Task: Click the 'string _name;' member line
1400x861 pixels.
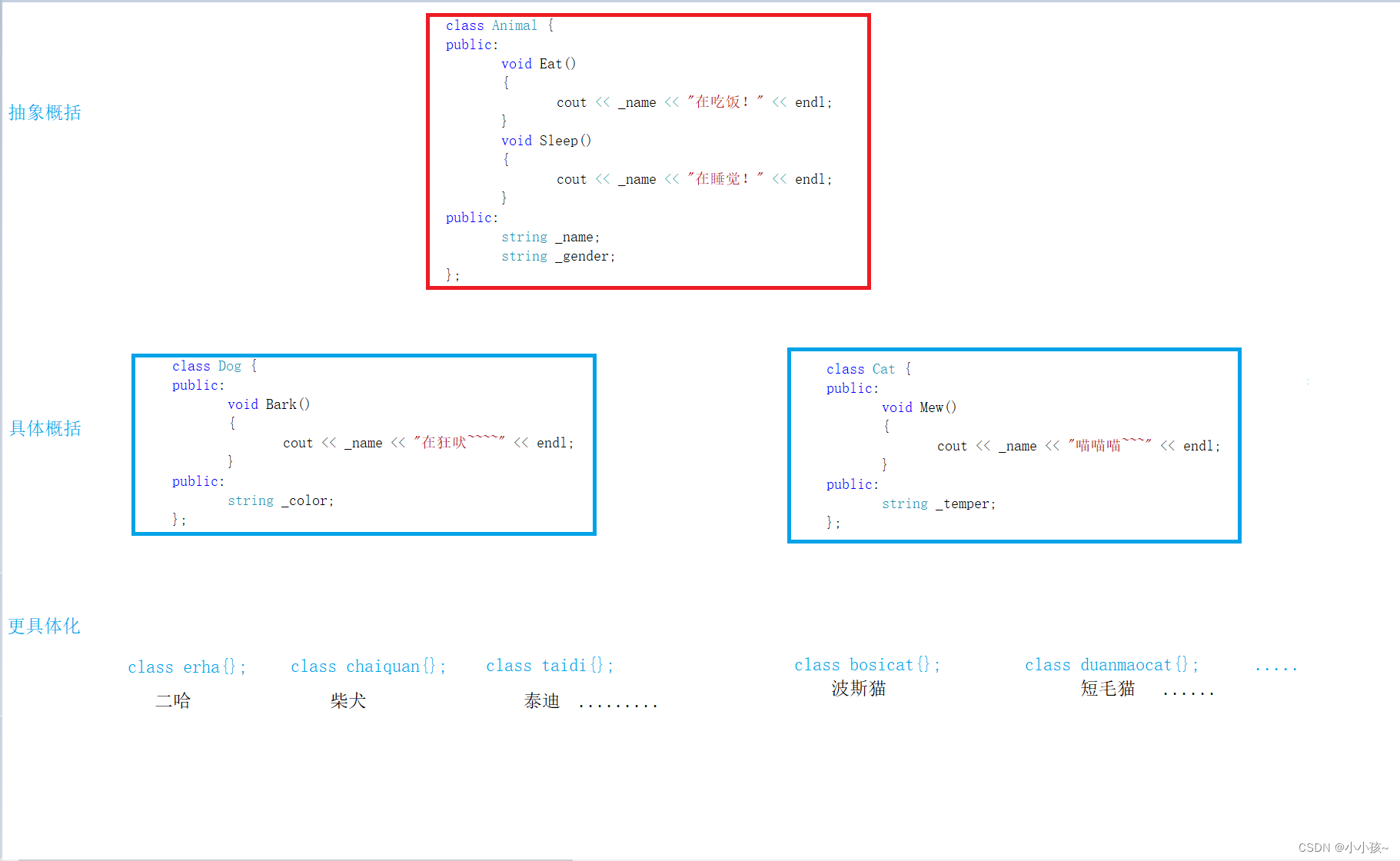Action: click(550, 238)
